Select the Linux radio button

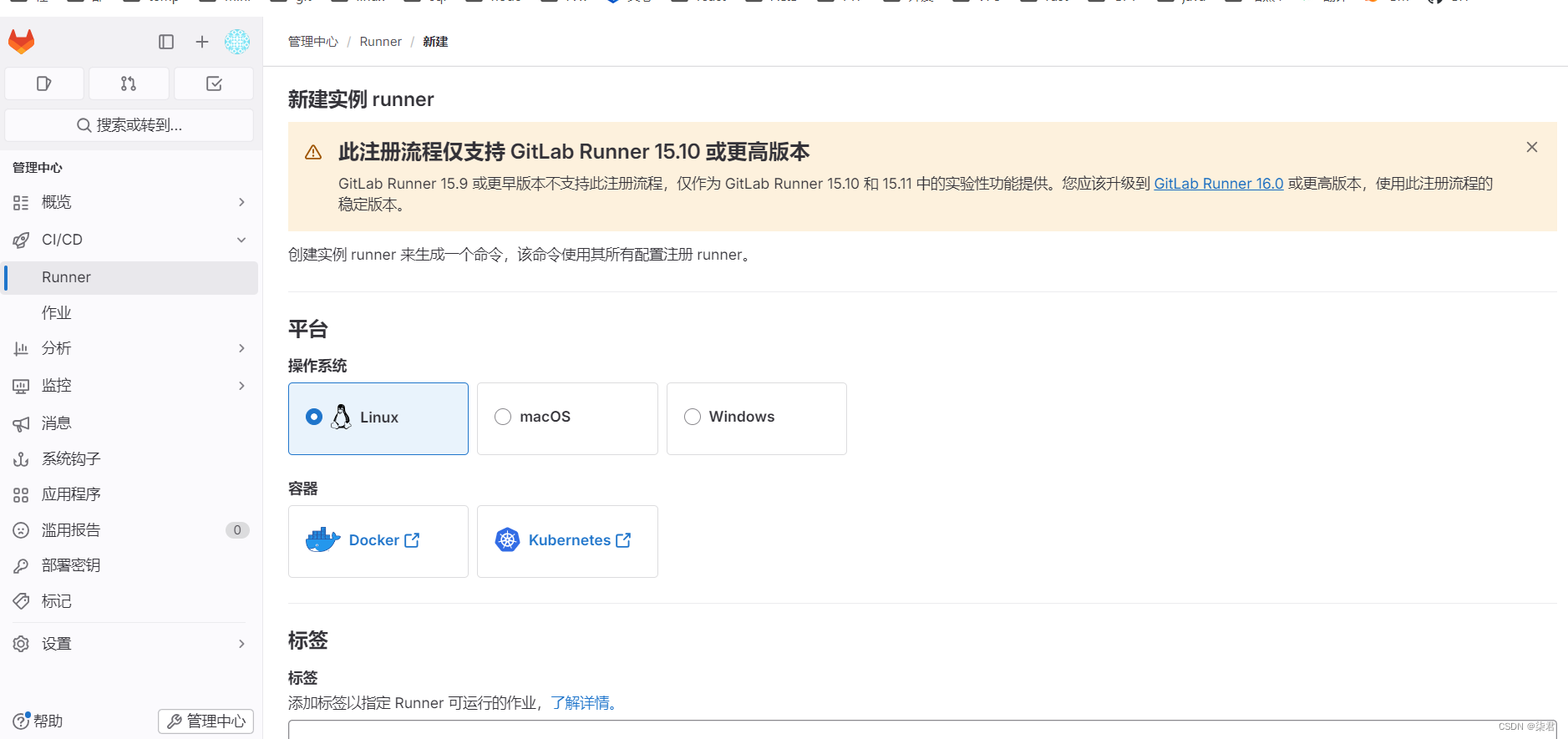tap(314, 417)
